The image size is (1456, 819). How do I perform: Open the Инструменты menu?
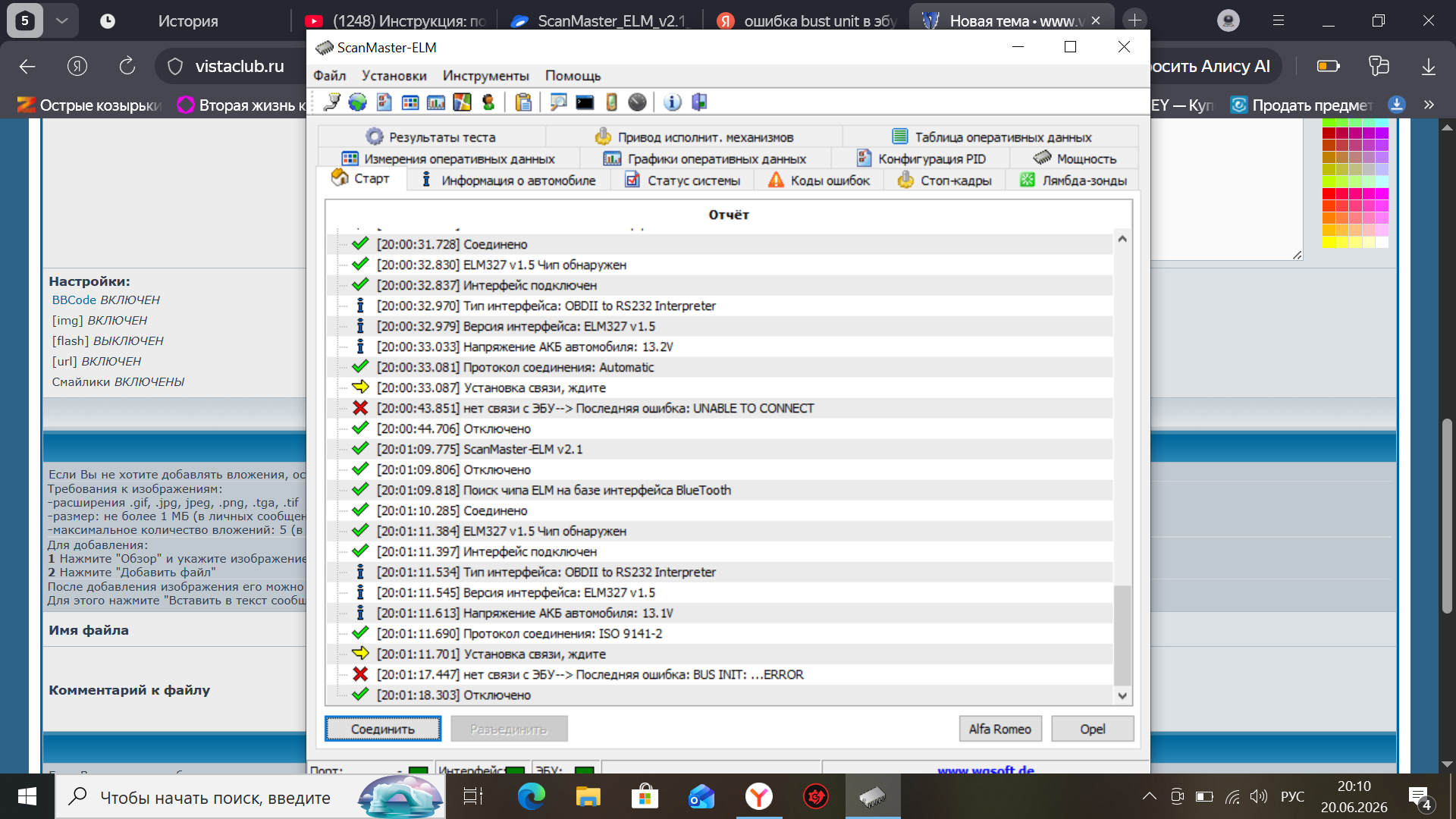click(486, 76)
